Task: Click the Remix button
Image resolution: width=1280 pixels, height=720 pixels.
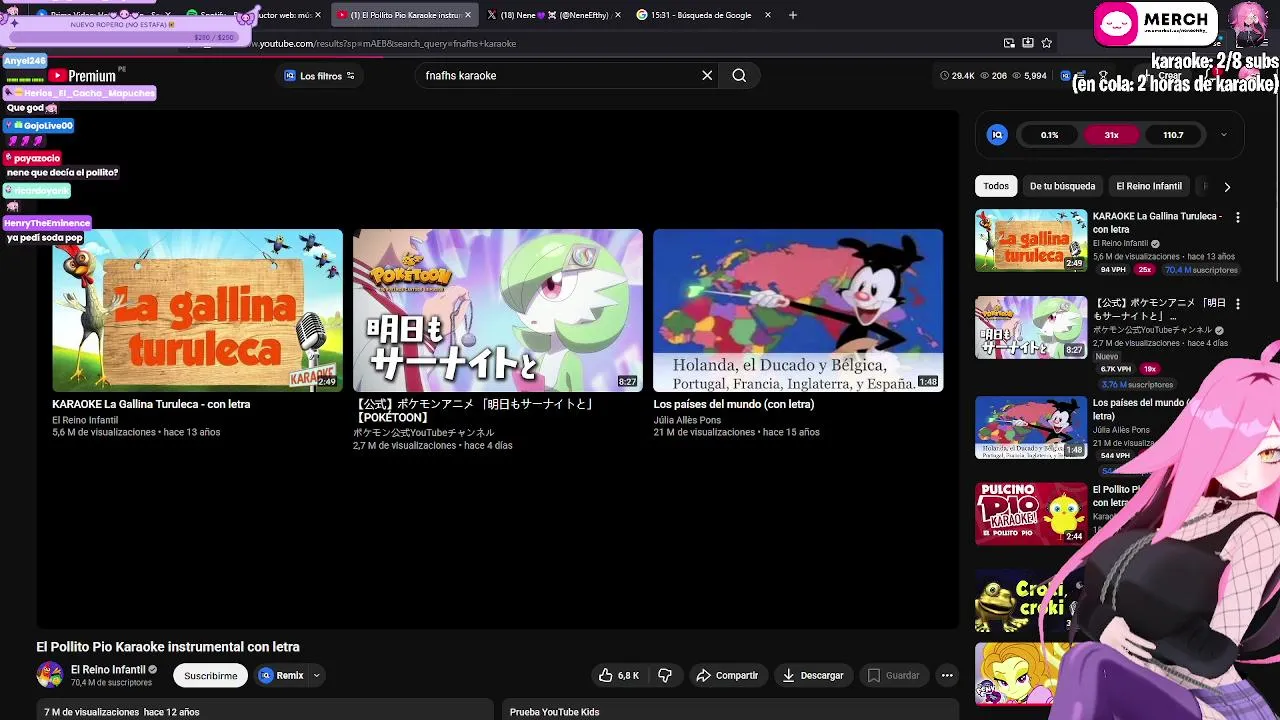Action: click(281, 676)
